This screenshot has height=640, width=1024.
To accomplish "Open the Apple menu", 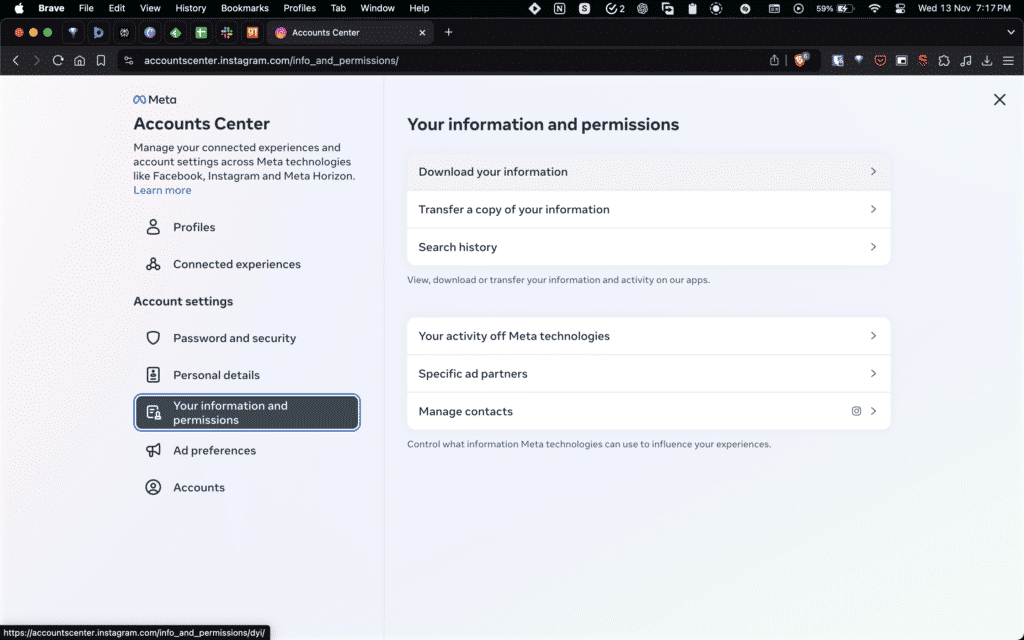I will click(x=19, y=8).
